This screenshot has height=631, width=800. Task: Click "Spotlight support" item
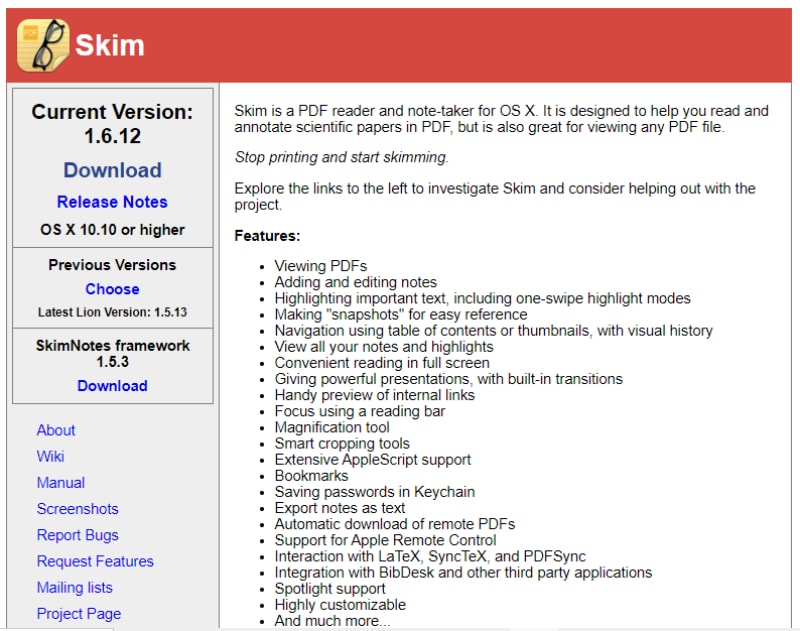330,589
